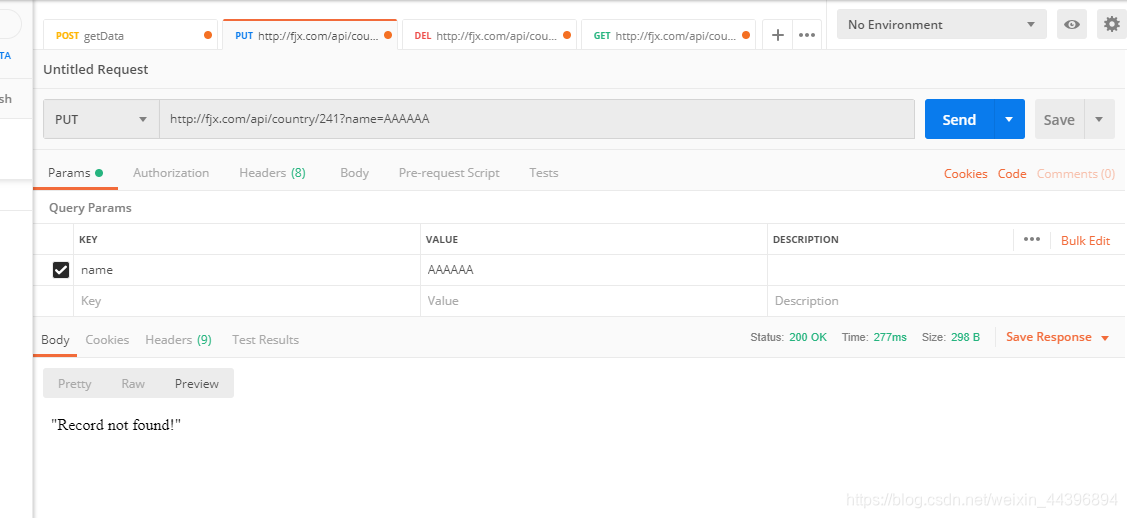The width and height of the screenshot is (1127, 518).
Task: Open the Cookies link near Code
Action: [x=965, y=173]
